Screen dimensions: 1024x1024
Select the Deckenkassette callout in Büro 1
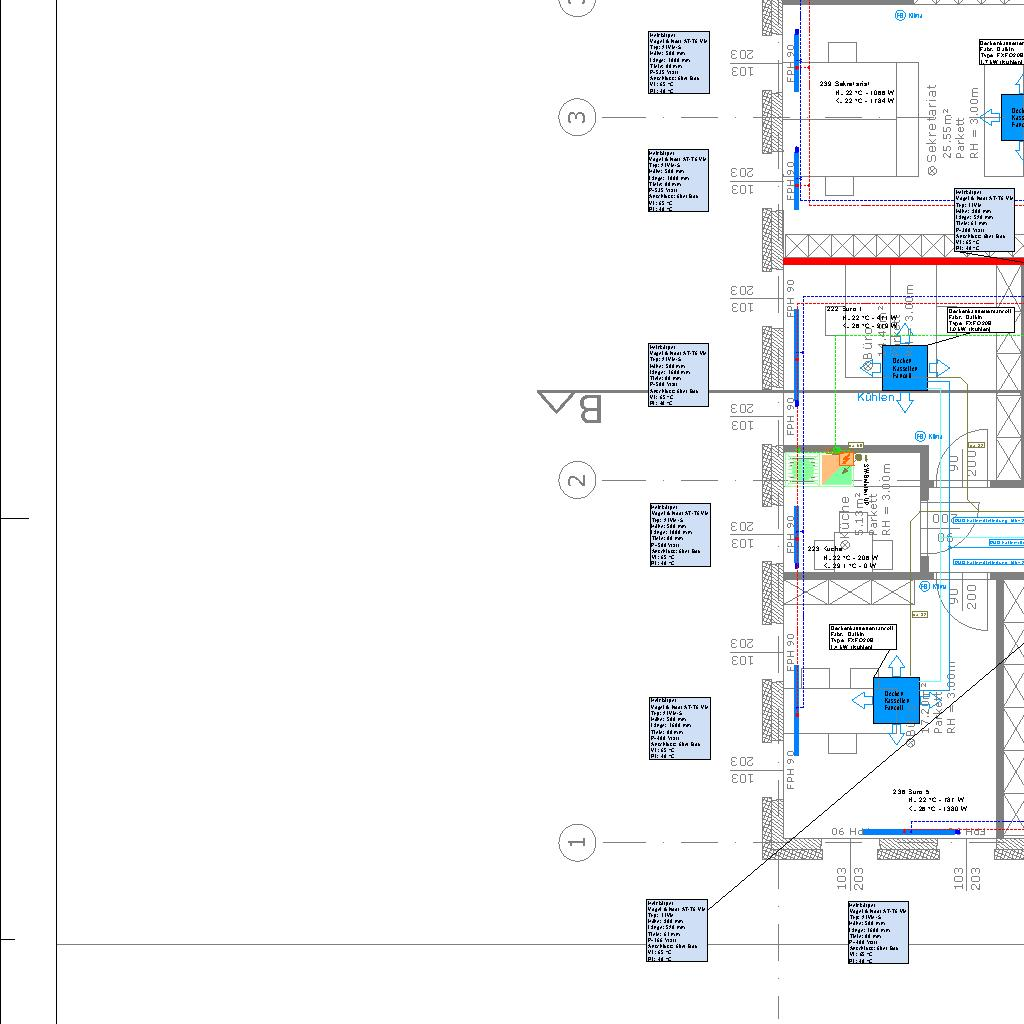(x=981, y=319)
